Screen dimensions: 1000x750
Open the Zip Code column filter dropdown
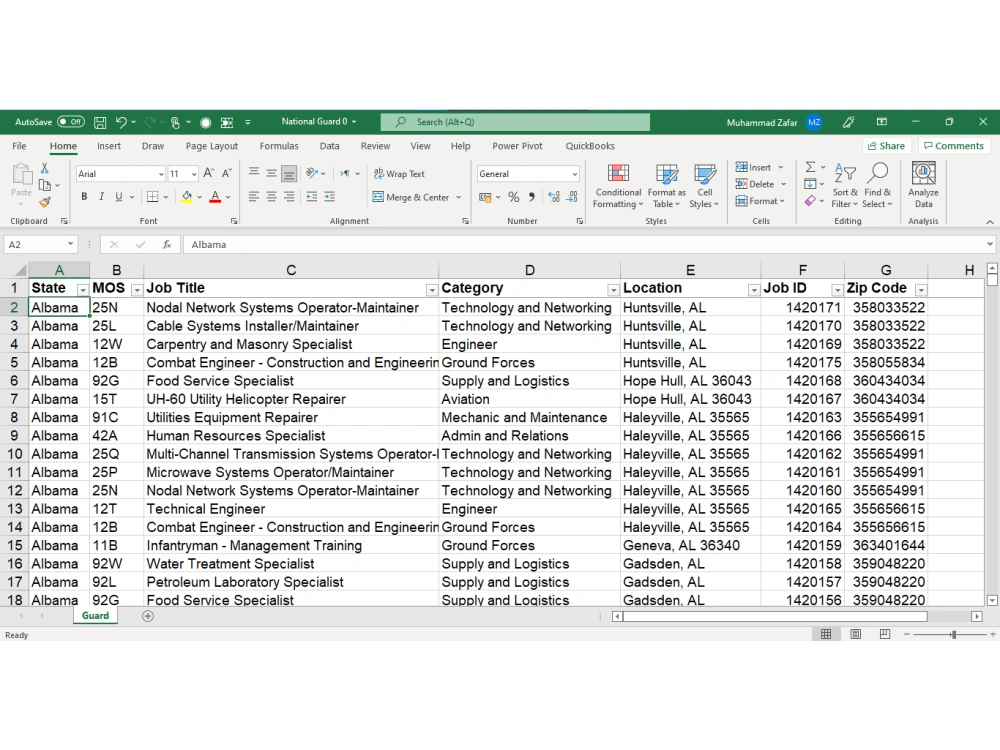(921, 290)
